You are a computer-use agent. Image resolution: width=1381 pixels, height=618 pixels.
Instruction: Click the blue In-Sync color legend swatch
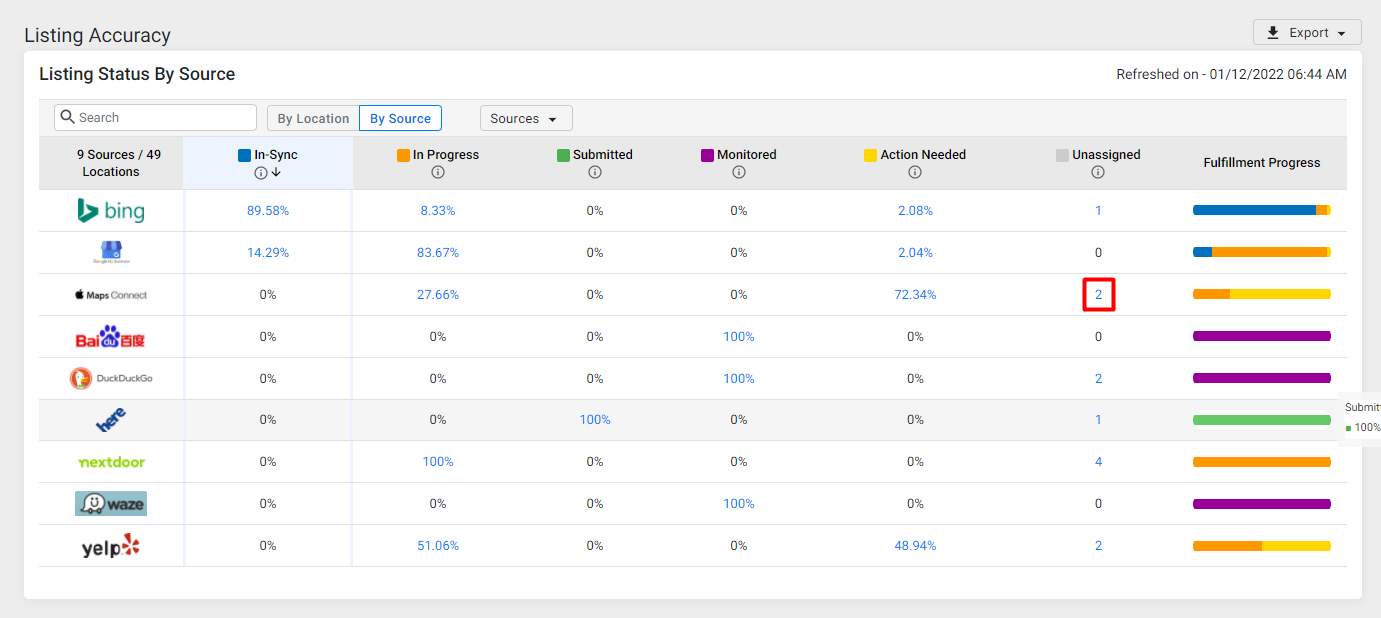(x=244, y=155)
